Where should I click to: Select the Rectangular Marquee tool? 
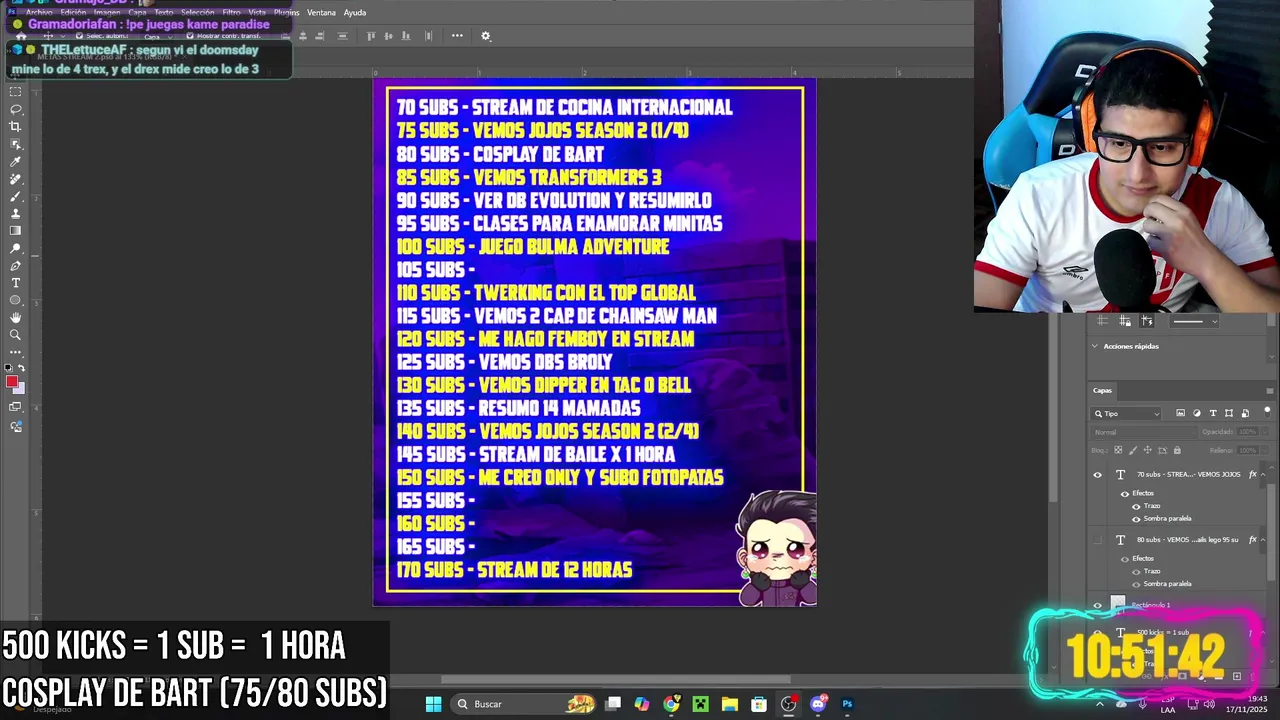click(15, 92)
